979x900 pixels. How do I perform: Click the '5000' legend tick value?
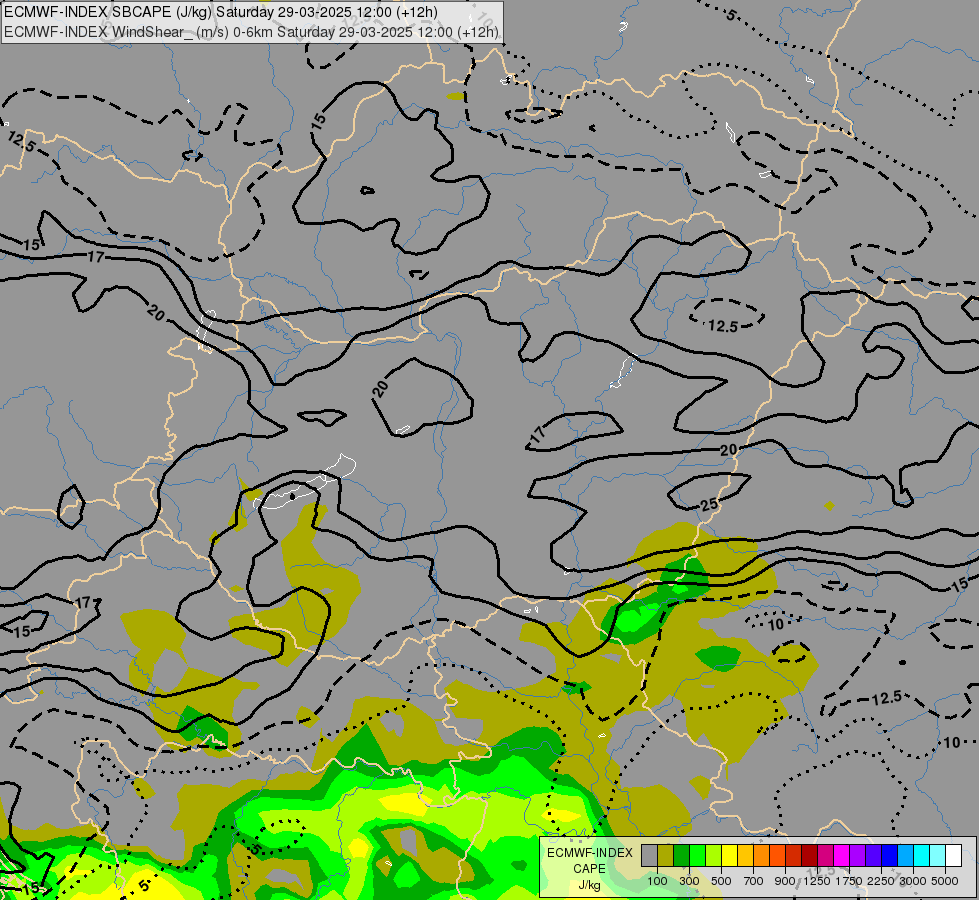pyautogui.click(x=945, y=881)
